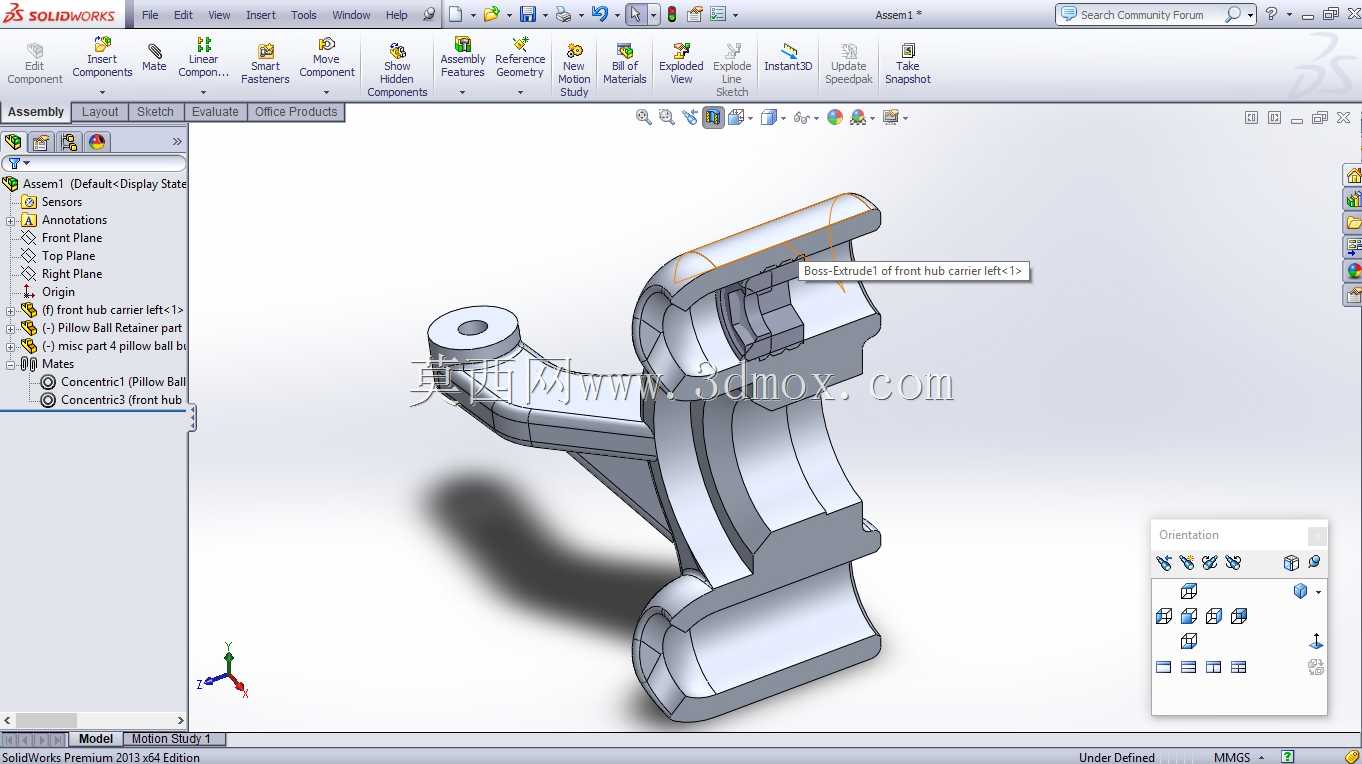Select the Top view cube in Orientation
Screen dimensions: 1362x764
[x=1189, y=591]
